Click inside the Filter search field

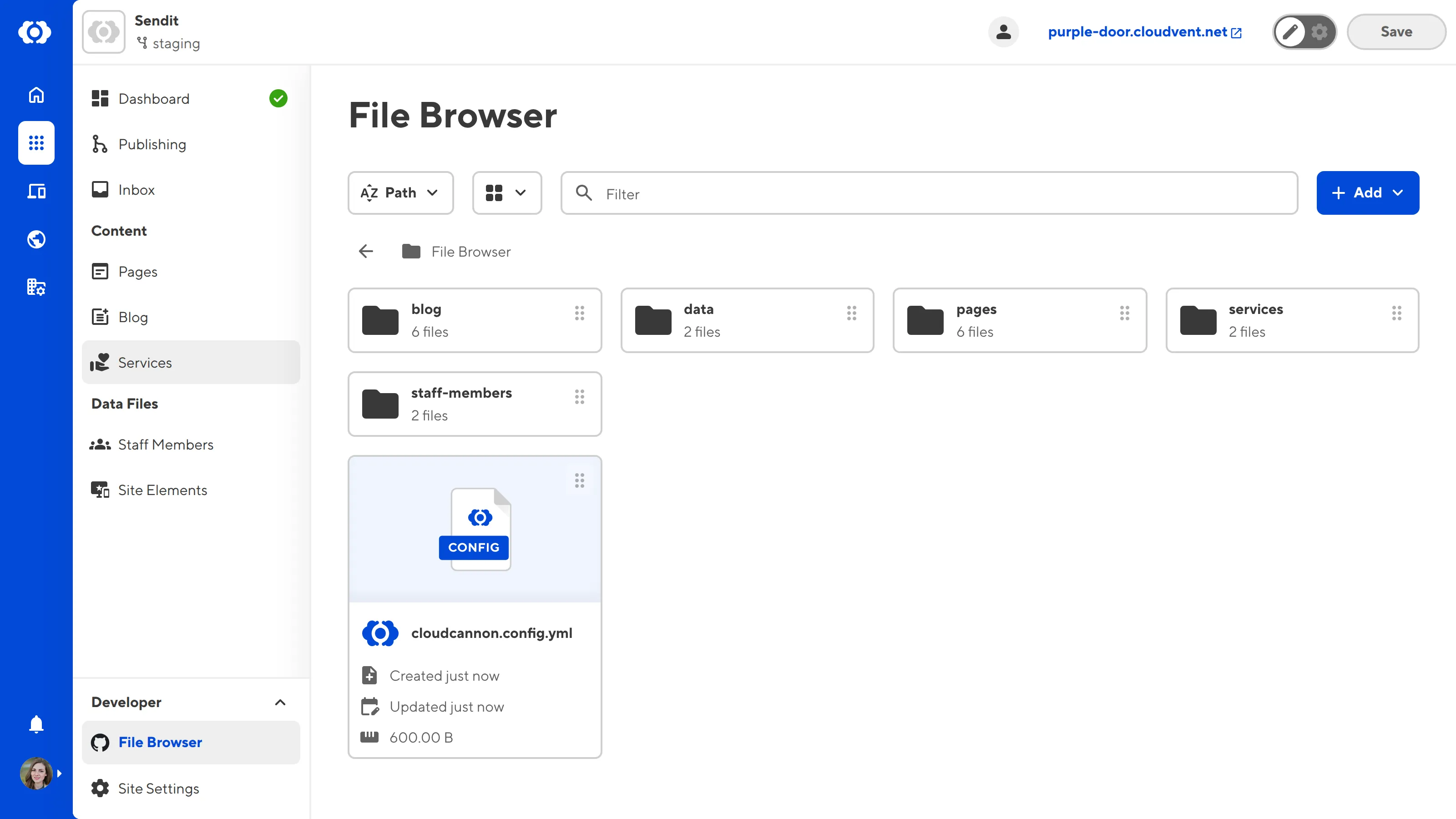click(791, 193)
